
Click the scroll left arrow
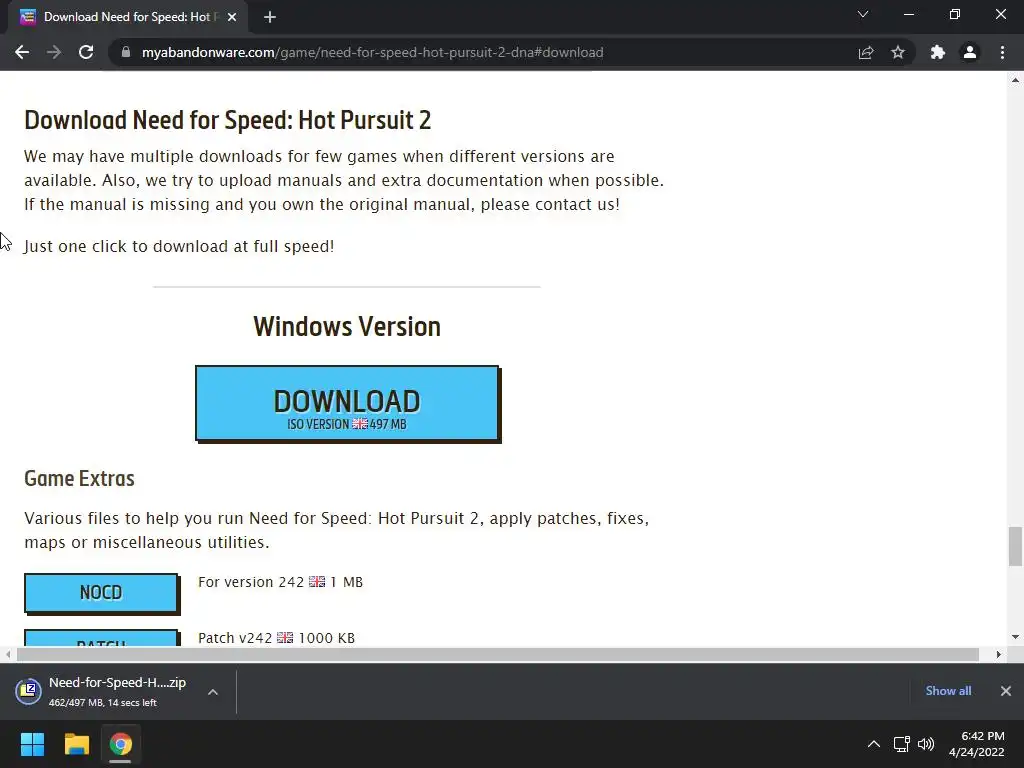(8, 654)
